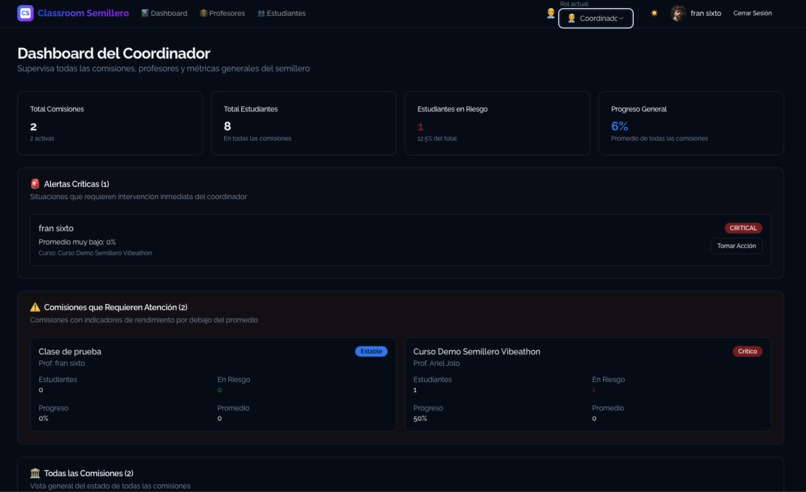Click the Classroom Semillero CS logo icon

point(25,13)
